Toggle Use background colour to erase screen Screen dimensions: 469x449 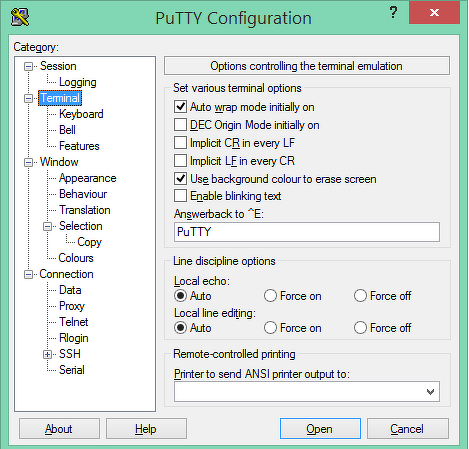(180, 179)
